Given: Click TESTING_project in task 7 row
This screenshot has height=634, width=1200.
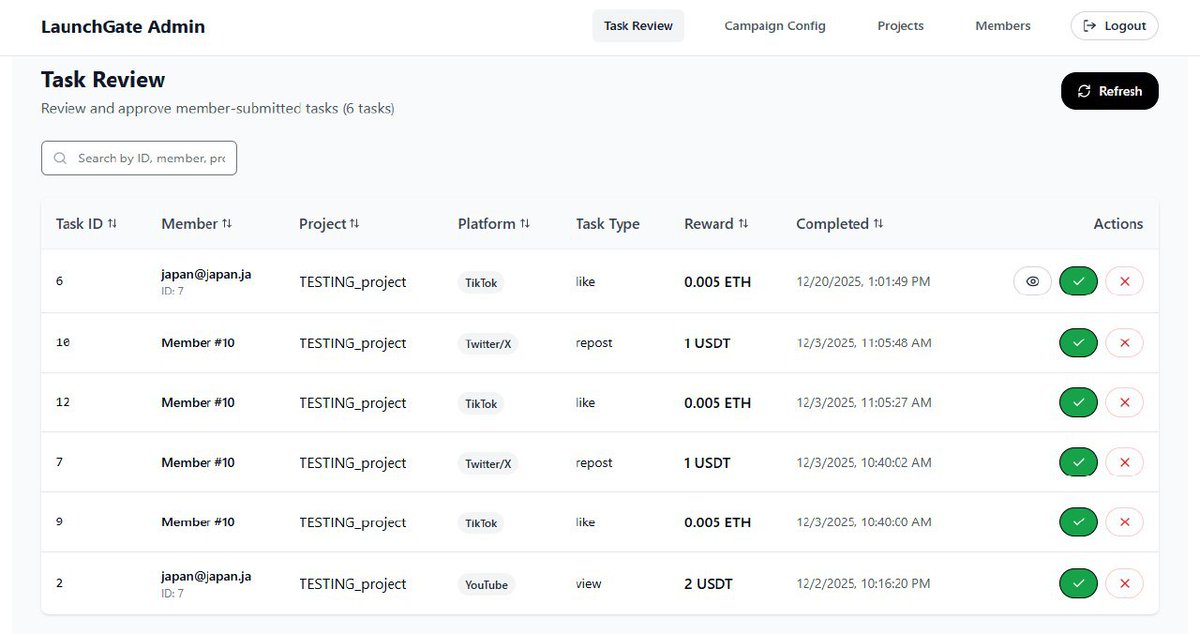Looking at the screenshot, I should (x=353, y=463).
